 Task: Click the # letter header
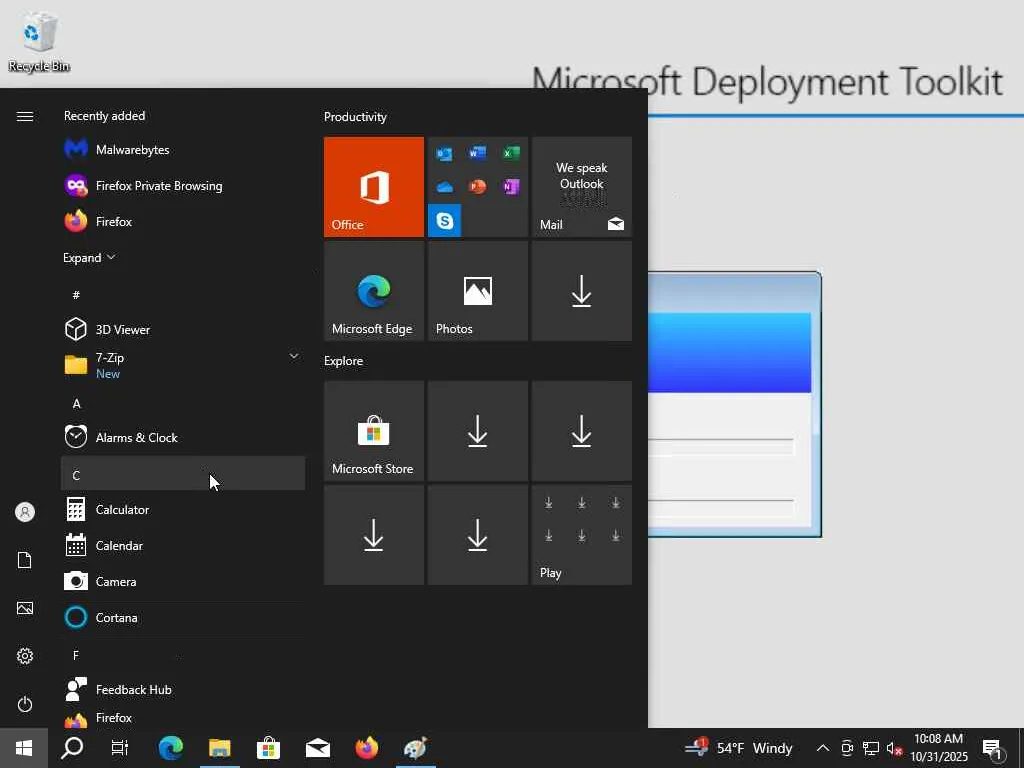[183, 295]
